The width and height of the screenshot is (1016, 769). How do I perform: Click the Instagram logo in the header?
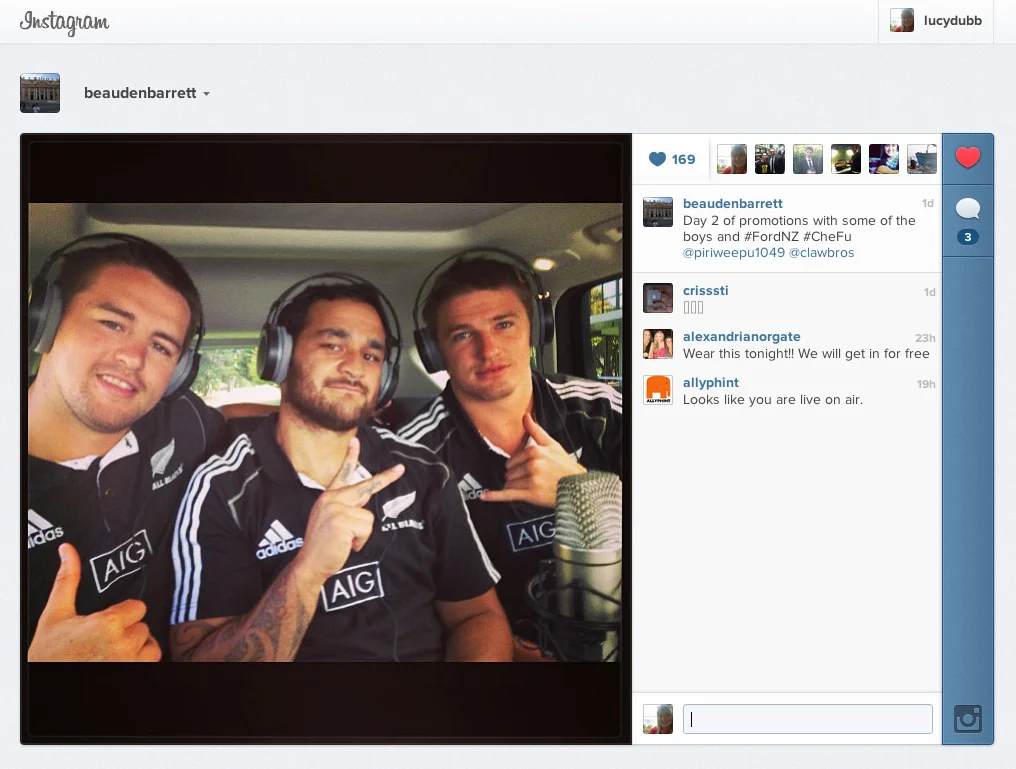[x=63, y=22]
